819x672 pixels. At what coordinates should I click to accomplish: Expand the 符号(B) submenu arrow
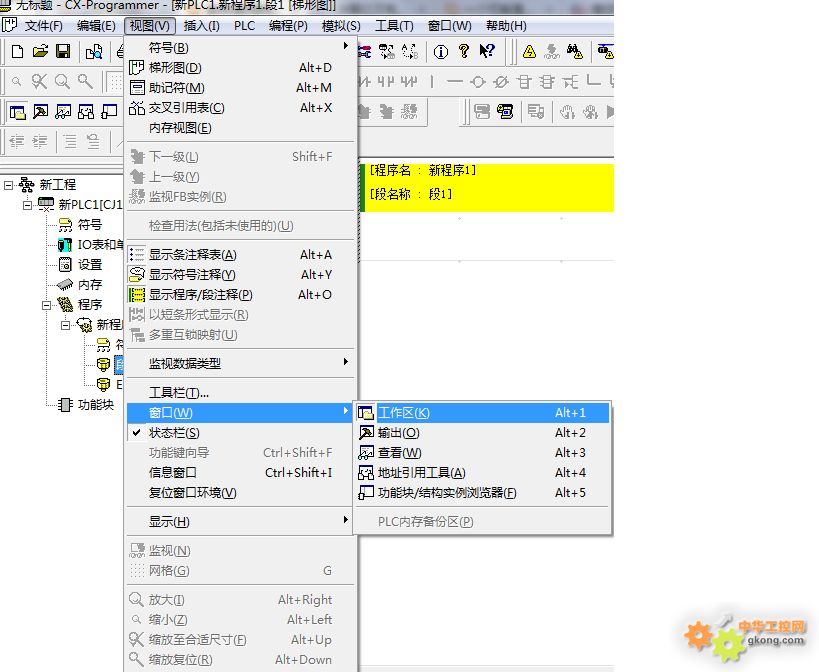click(x=345, y=46)
